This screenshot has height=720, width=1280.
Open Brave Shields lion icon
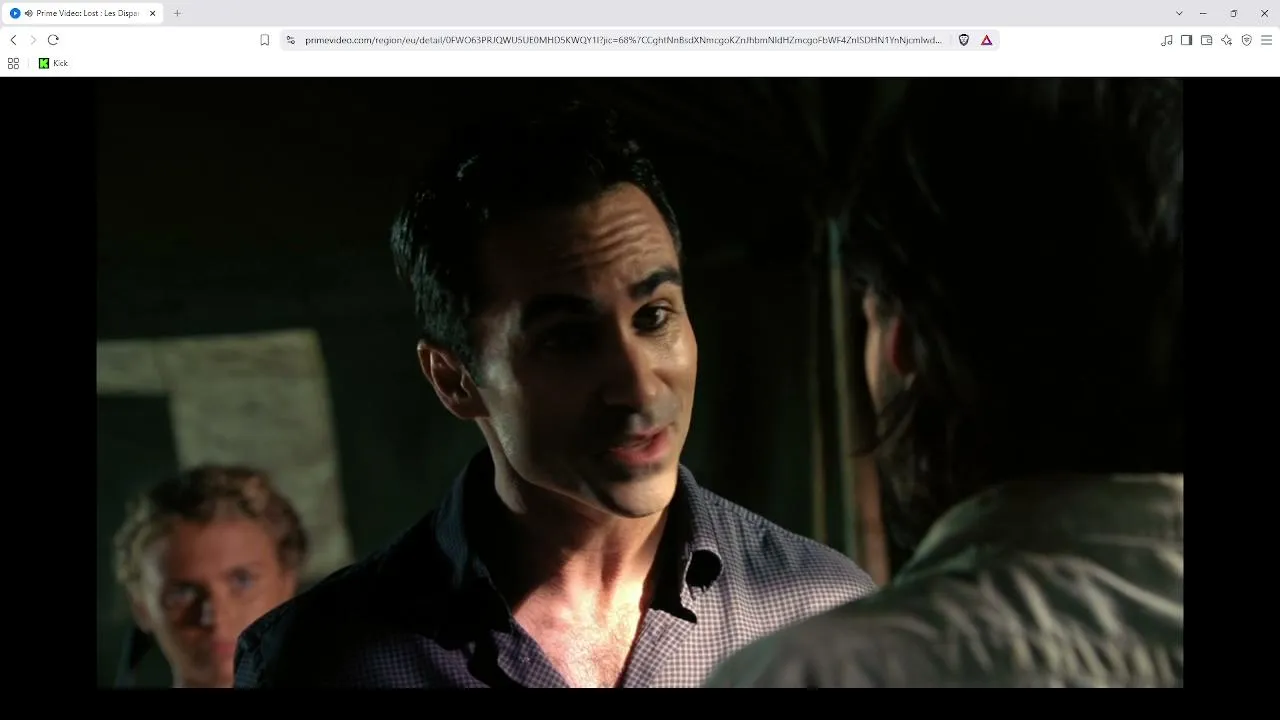point(964,40)
